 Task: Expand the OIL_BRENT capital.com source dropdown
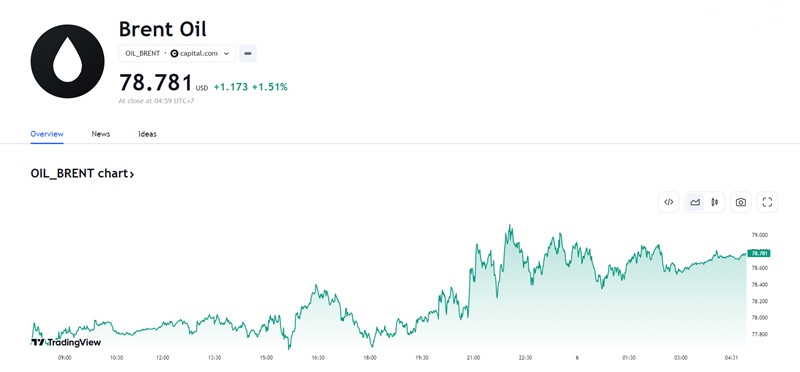(177, 54)
